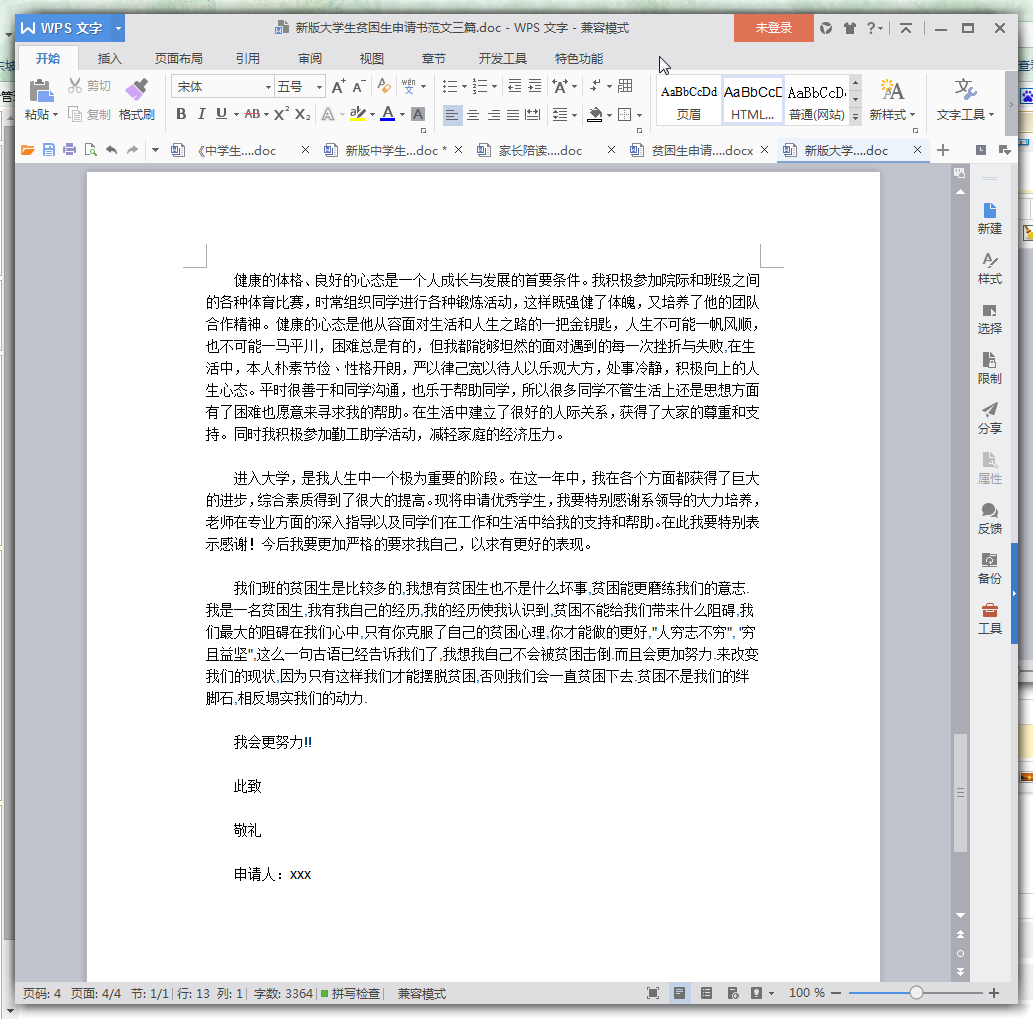Toggle the 拼写检查 spell check indicator
Viewport: 1033px width, 1019px height.
(x=350, y=993)
